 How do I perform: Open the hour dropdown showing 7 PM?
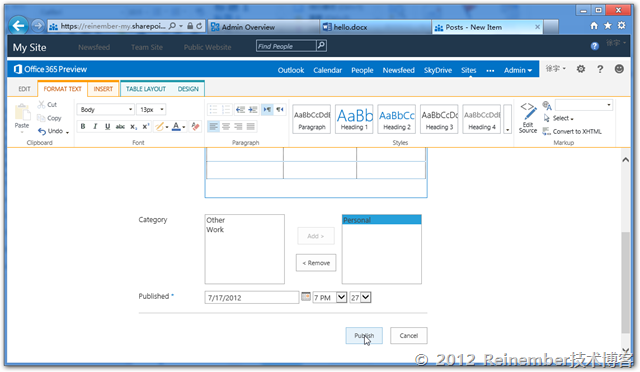pyautogui.click(x=330, y=297)
